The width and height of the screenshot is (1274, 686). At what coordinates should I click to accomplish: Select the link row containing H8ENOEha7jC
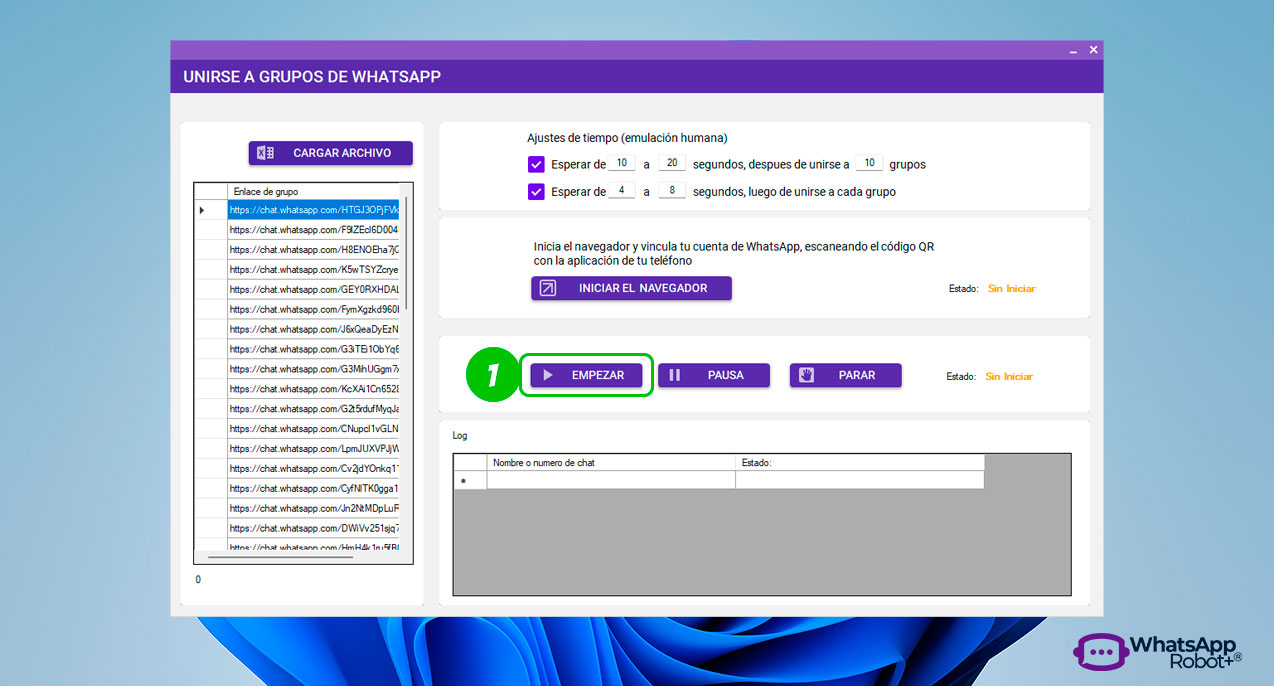point(313,250)
